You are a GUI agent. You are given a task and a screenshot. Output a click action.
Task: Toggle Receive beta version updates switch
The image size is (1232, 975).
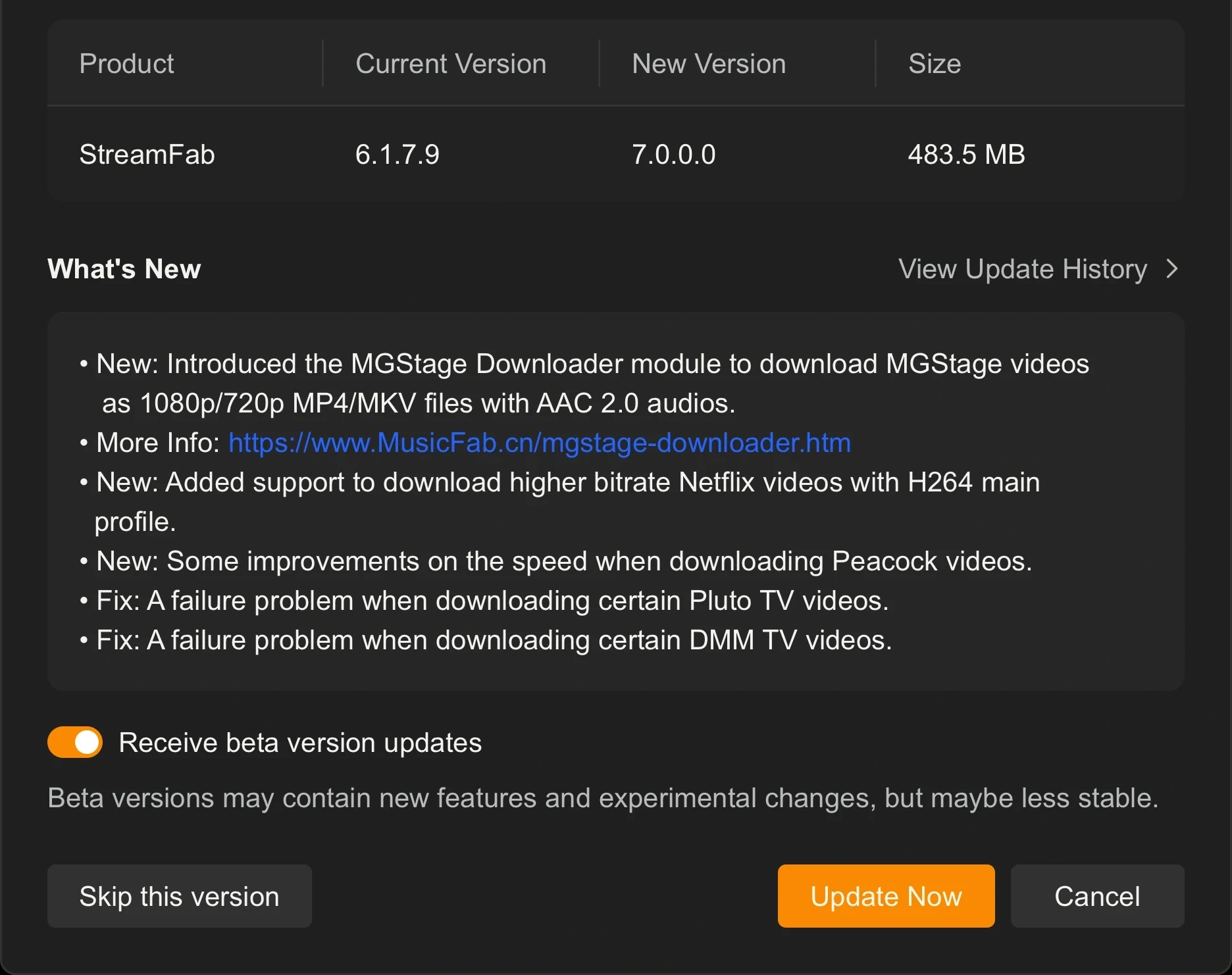point(75,742)
